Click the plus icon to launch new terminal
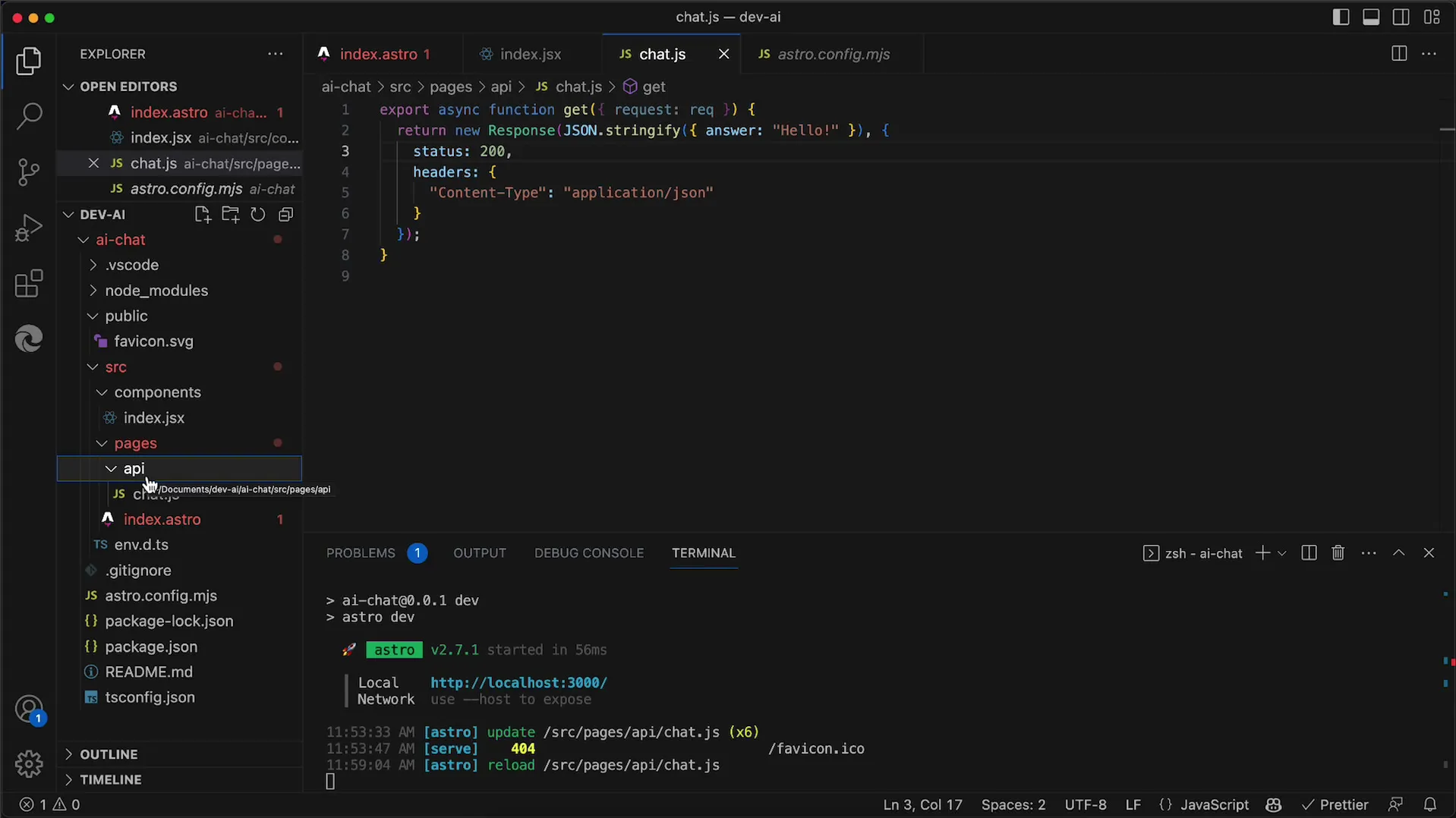Viewport: 1456px width, 818px height. pos(1262,553)
